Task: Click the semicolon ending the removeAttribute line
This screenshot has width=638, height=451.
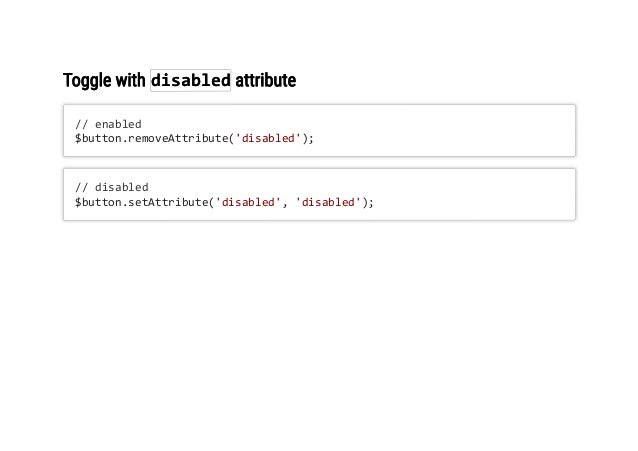Action: click(311, 139)
